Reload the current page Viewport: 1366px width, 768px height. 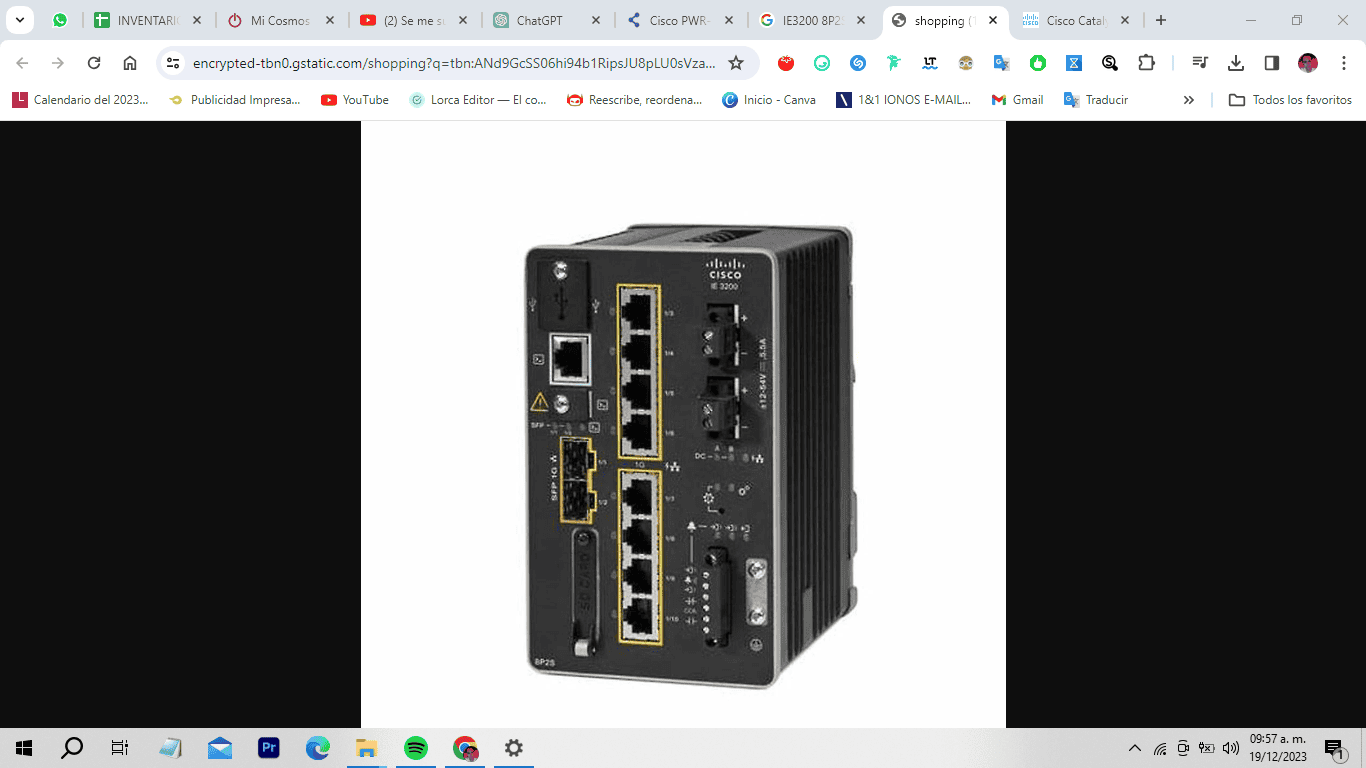point(94,63)
